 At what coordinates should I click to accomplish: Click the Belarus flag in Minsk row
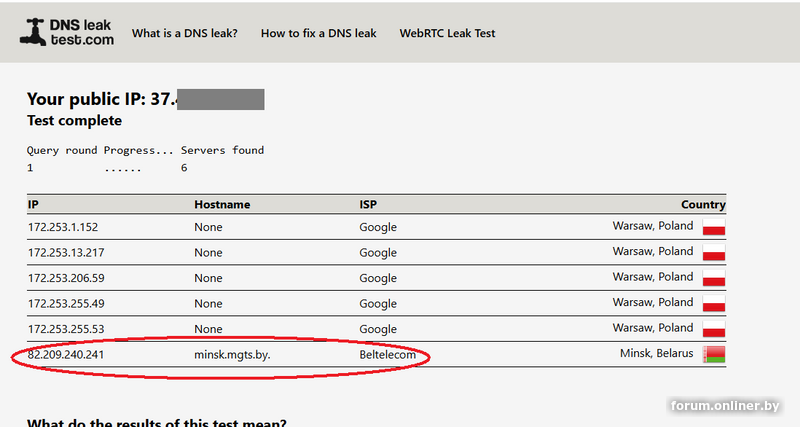pos(714,354)
